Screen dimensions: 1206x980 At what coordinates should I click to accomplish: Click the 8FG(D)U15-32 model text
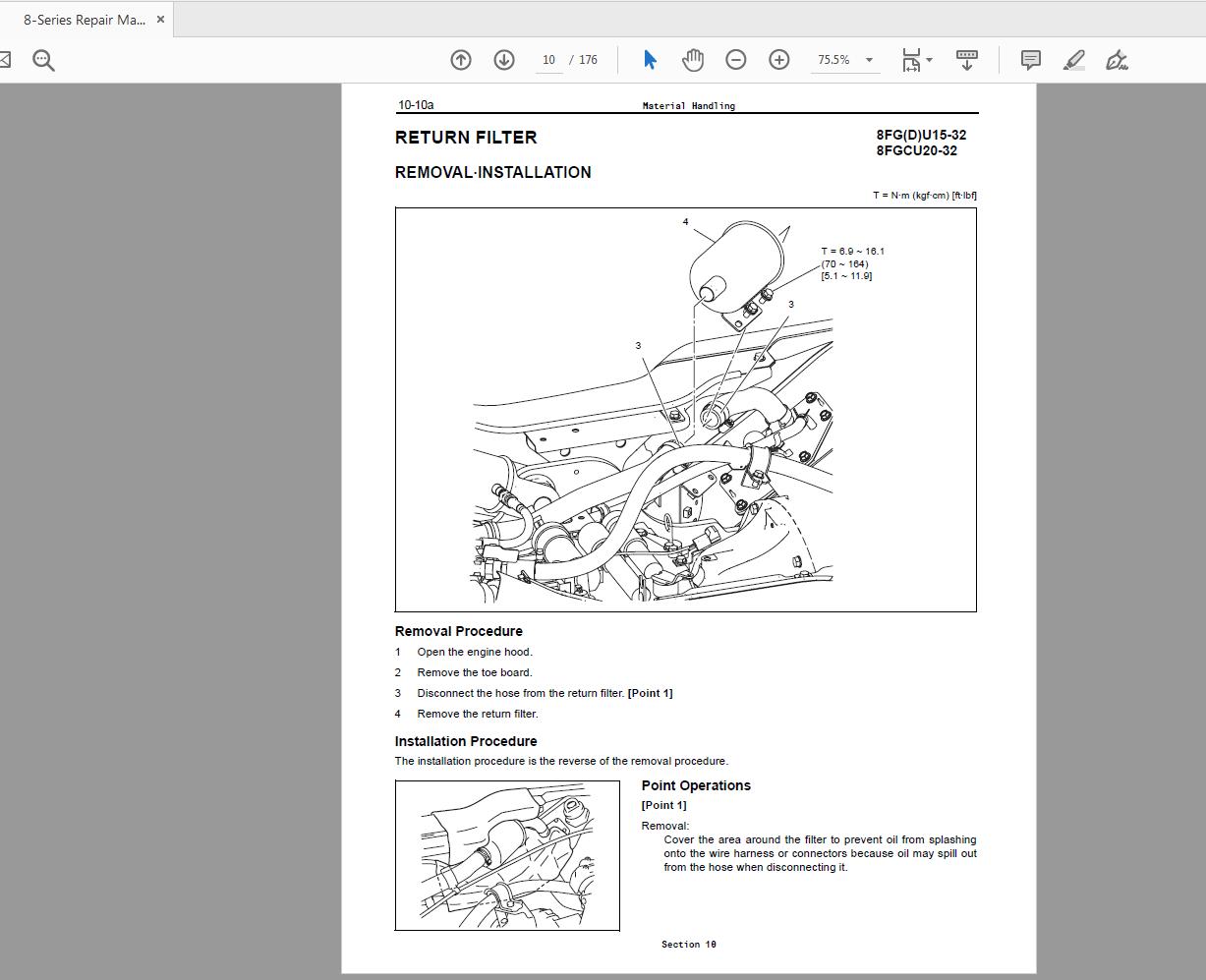point(921,135)
